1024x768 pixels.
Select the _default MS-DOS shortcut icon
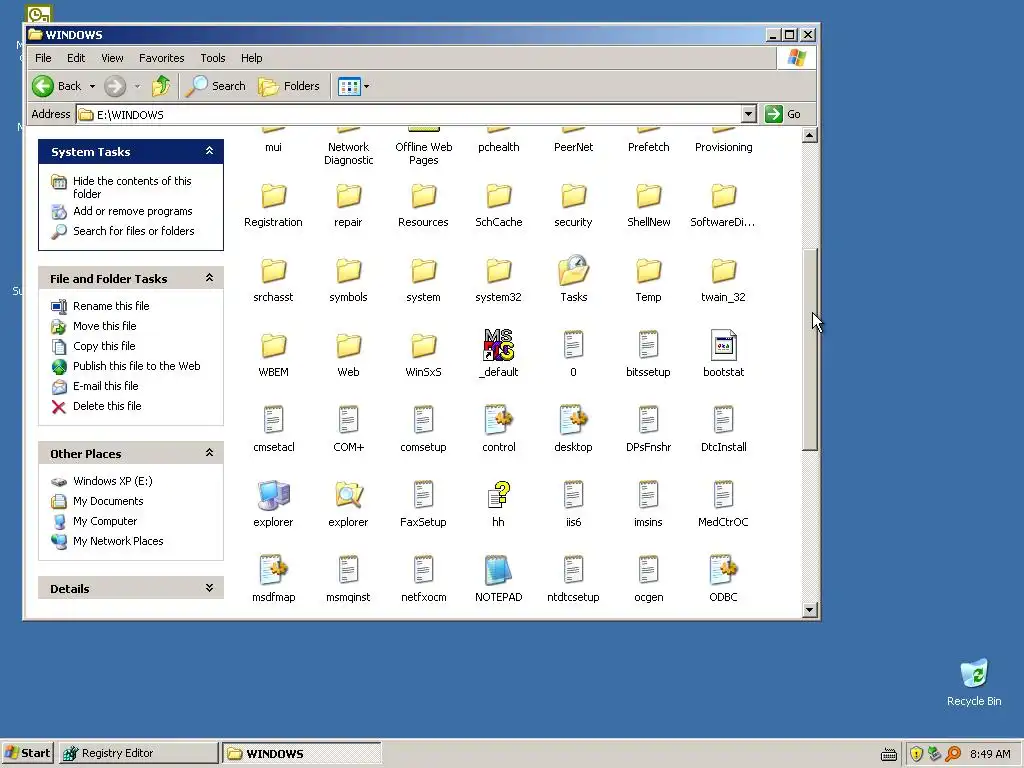498,345
